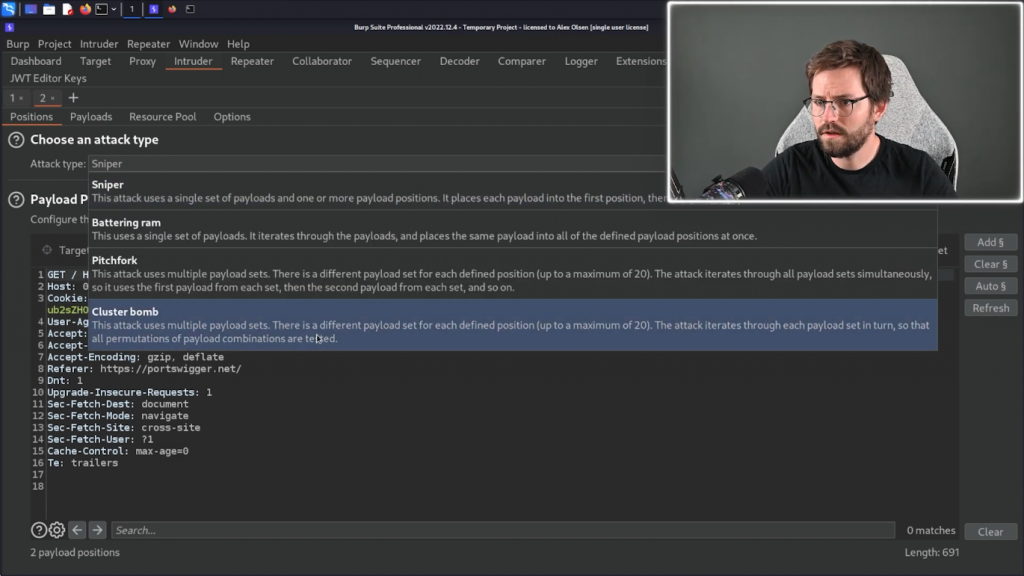The height and width of the screenshot is (576, 1024).
Task: Open the Burp menu
Action: tap(18, 44)
